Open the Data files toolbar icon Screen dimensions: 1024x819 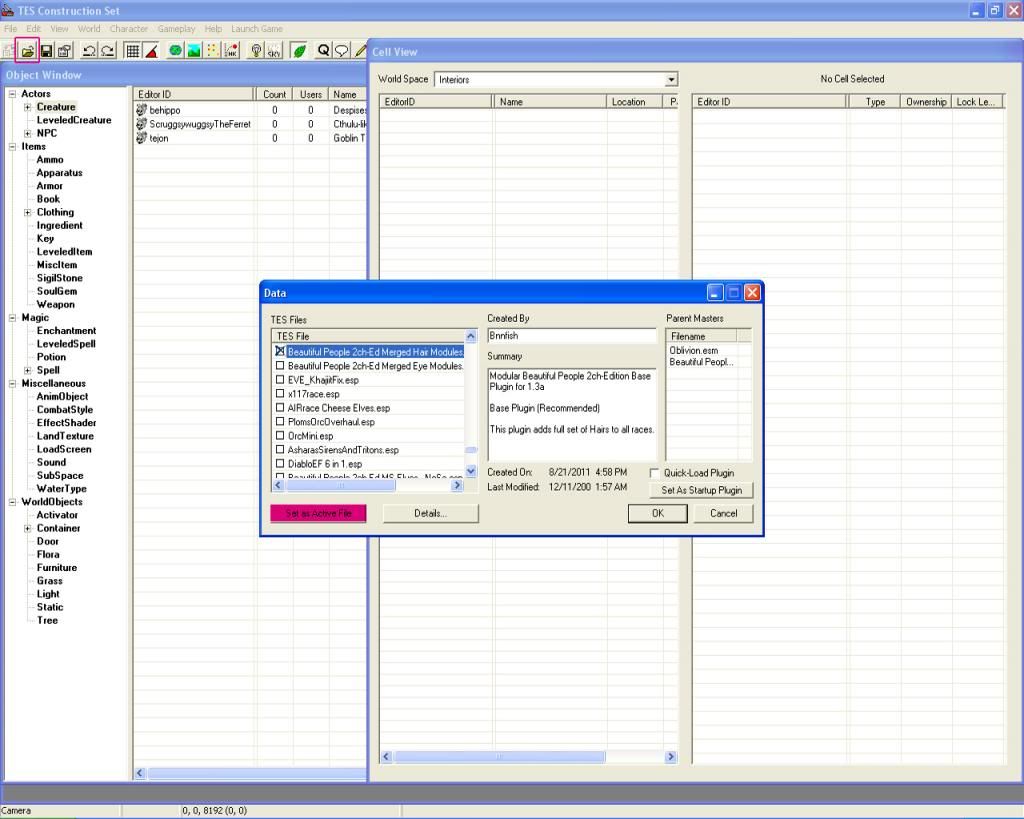coord(27,50)
